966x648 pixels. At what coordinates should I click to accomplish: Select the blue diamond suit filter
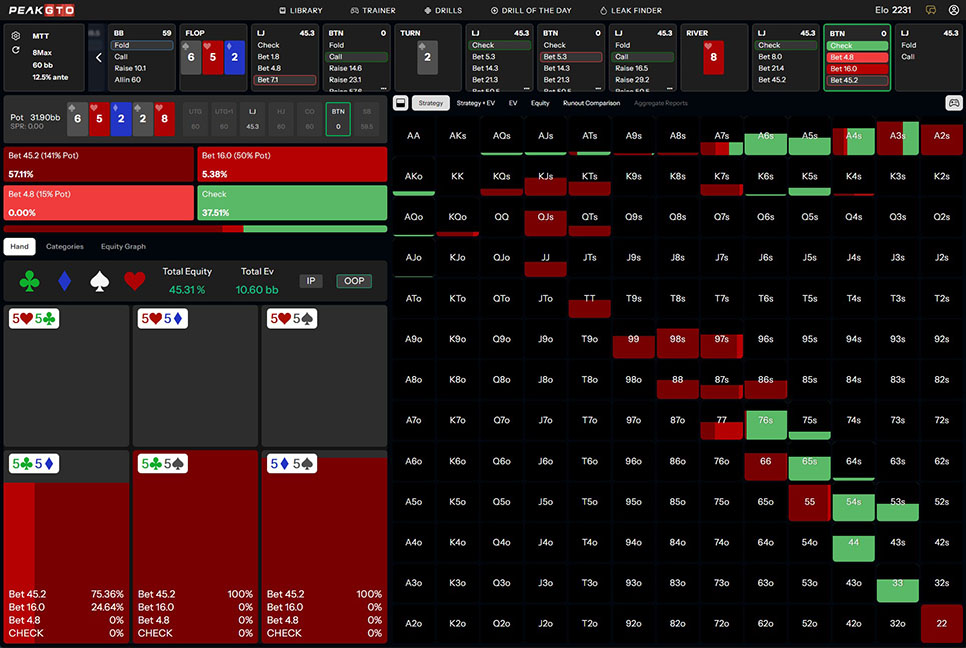[65, 282]
